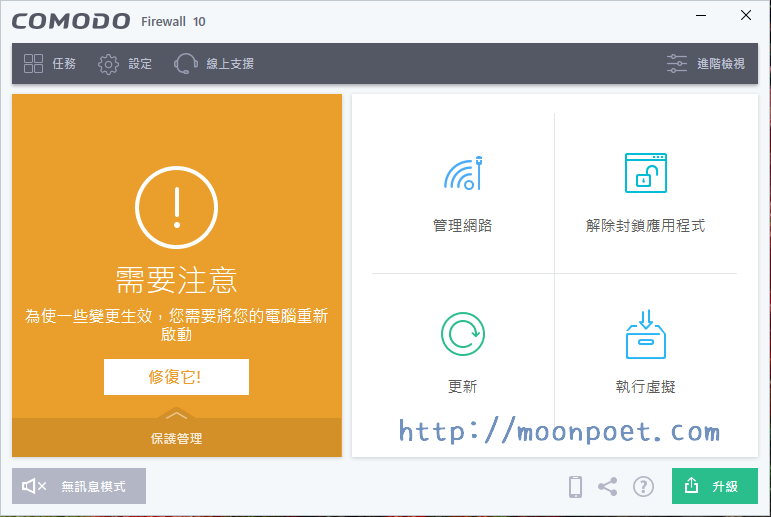Open the 任務 tasks grid icon
The height and width of the screenshot is (517, 771).
point(33,63)
